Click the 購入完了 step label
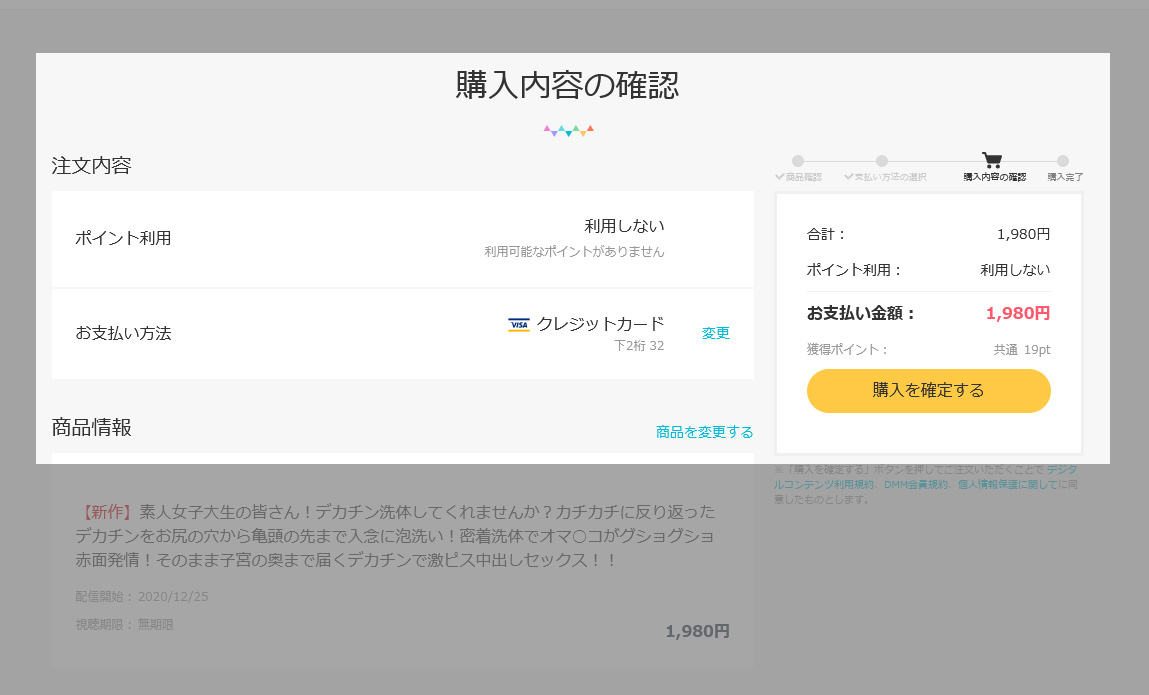 coord(1065,177)
